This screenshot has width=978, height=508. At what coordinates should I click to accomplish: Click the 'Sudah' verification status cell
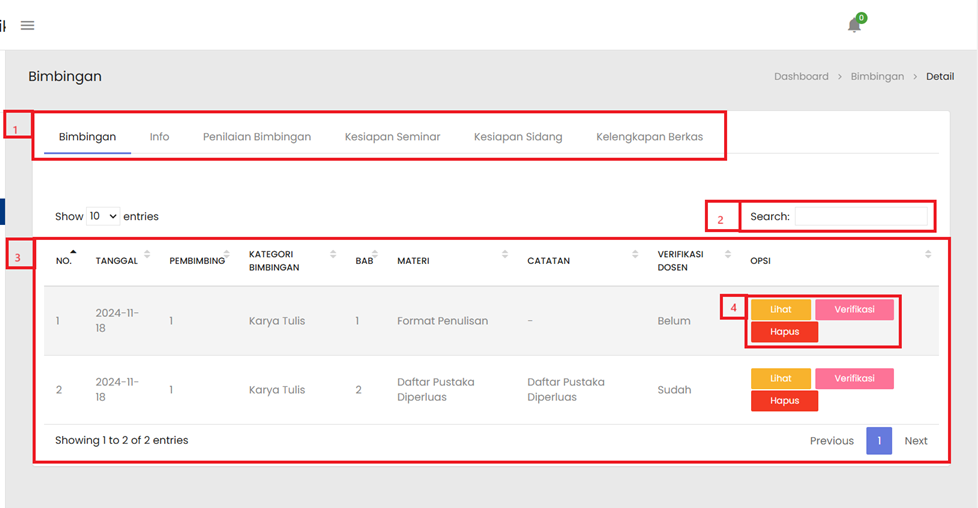tap(674, 389)
